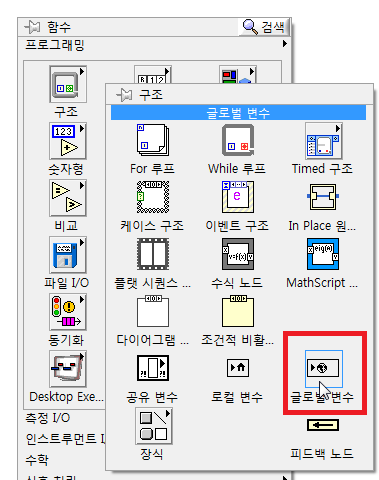379x480 pixels.
Task: Select the 조건적 비활성화 structure icon
Action: click(x=238, y=311)
